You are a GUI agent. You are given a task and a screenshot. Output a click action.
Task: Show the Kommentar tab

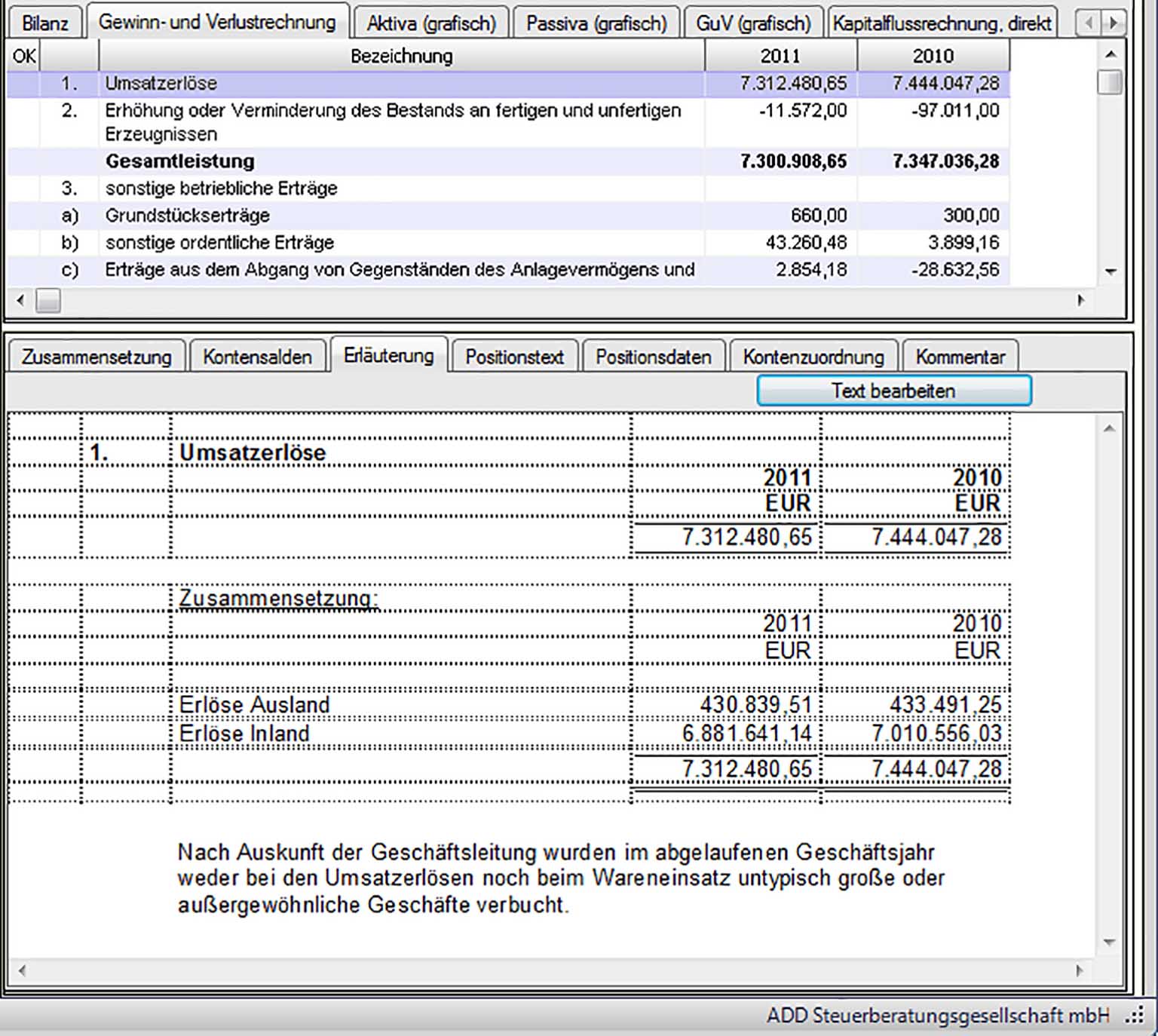tap(960, 357)
